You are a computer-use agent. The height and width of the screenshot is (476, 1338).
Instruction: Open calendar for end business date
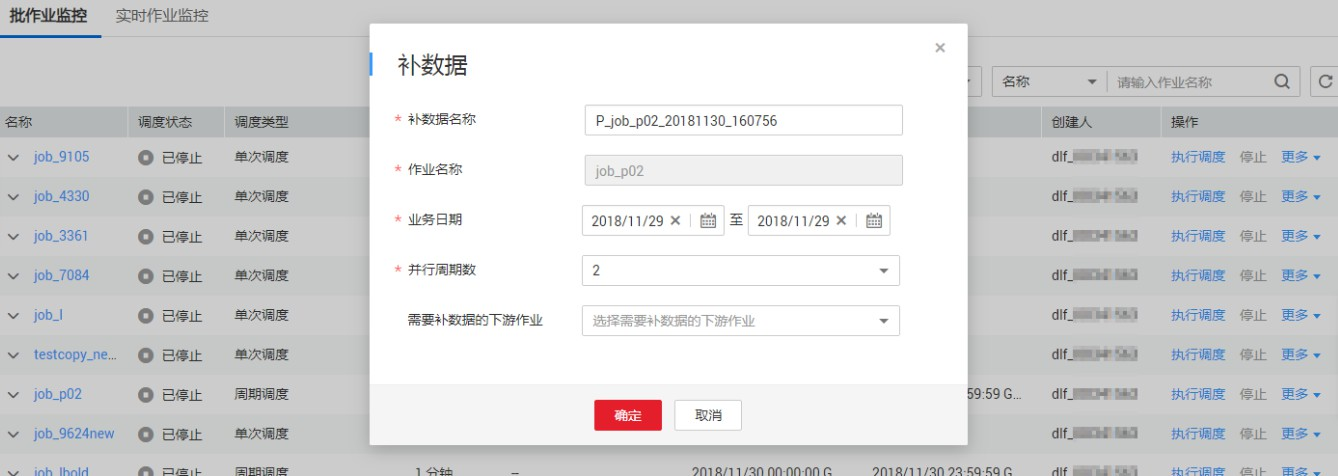tap(874, 221)
